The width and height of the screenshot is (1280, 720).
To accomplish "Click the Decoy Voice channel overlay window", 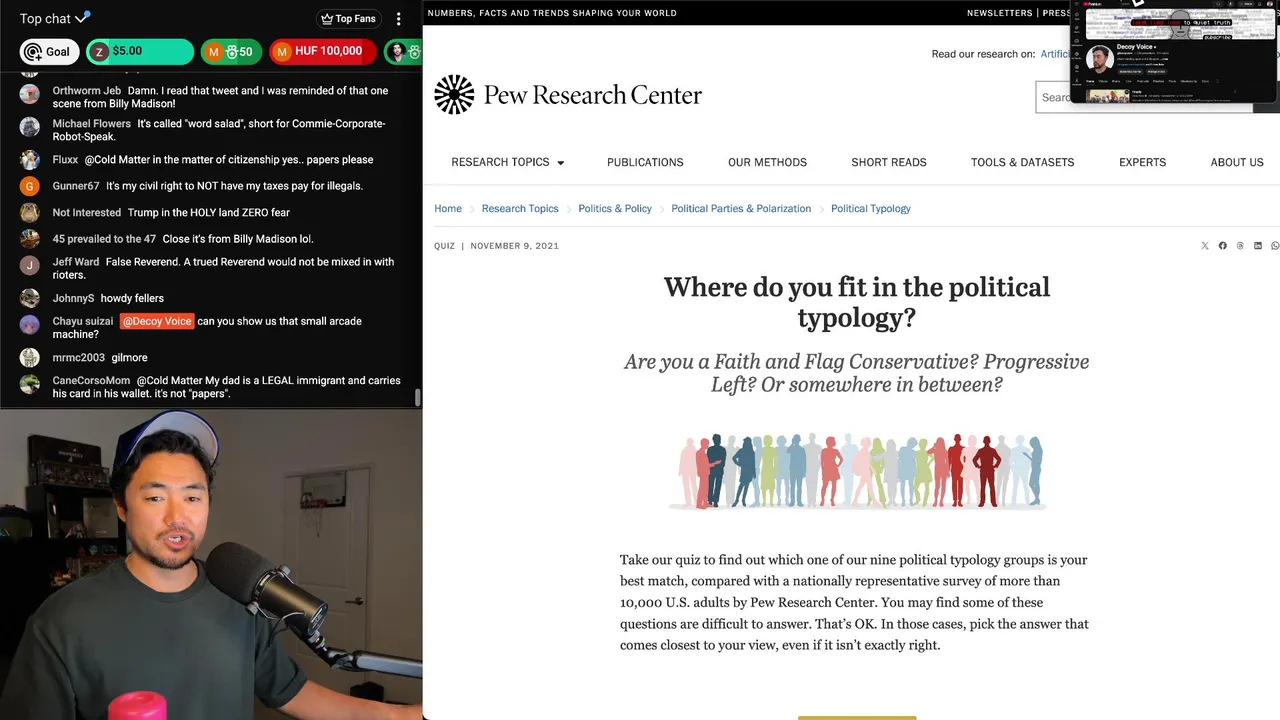I will [1175, 52].
